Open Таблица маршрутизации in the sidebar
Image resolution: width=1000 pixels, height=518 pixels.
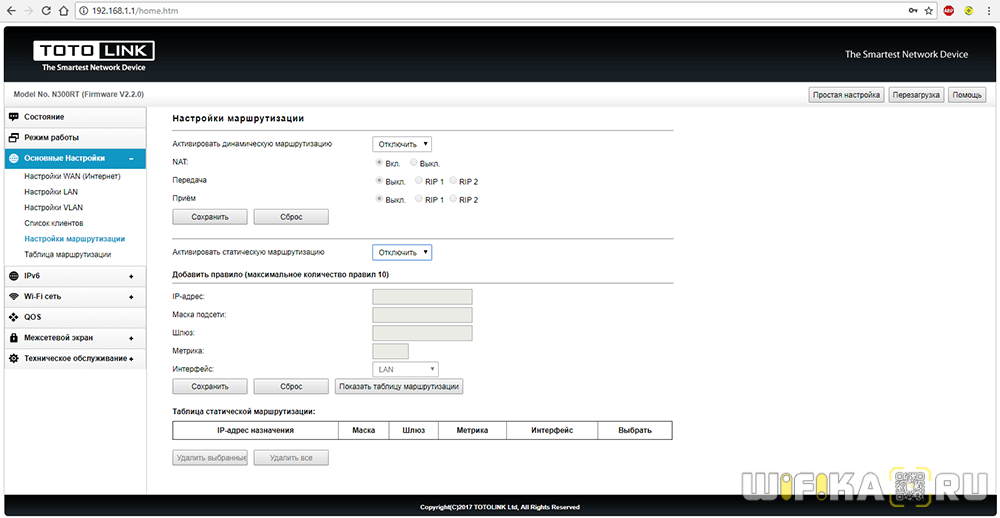68,254
